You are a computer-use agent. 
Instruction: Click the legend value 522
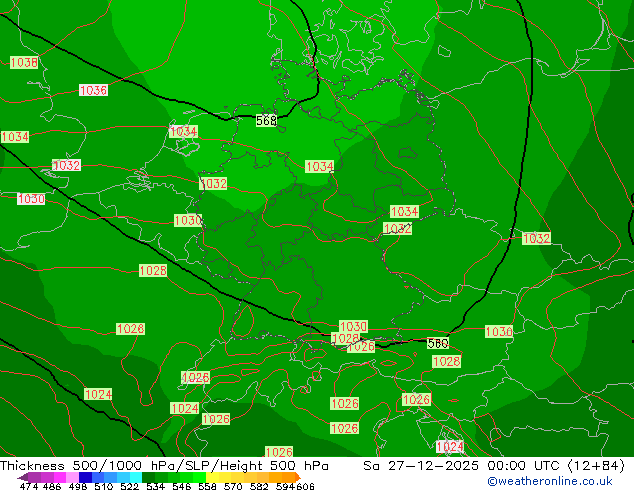coord(129,486)
